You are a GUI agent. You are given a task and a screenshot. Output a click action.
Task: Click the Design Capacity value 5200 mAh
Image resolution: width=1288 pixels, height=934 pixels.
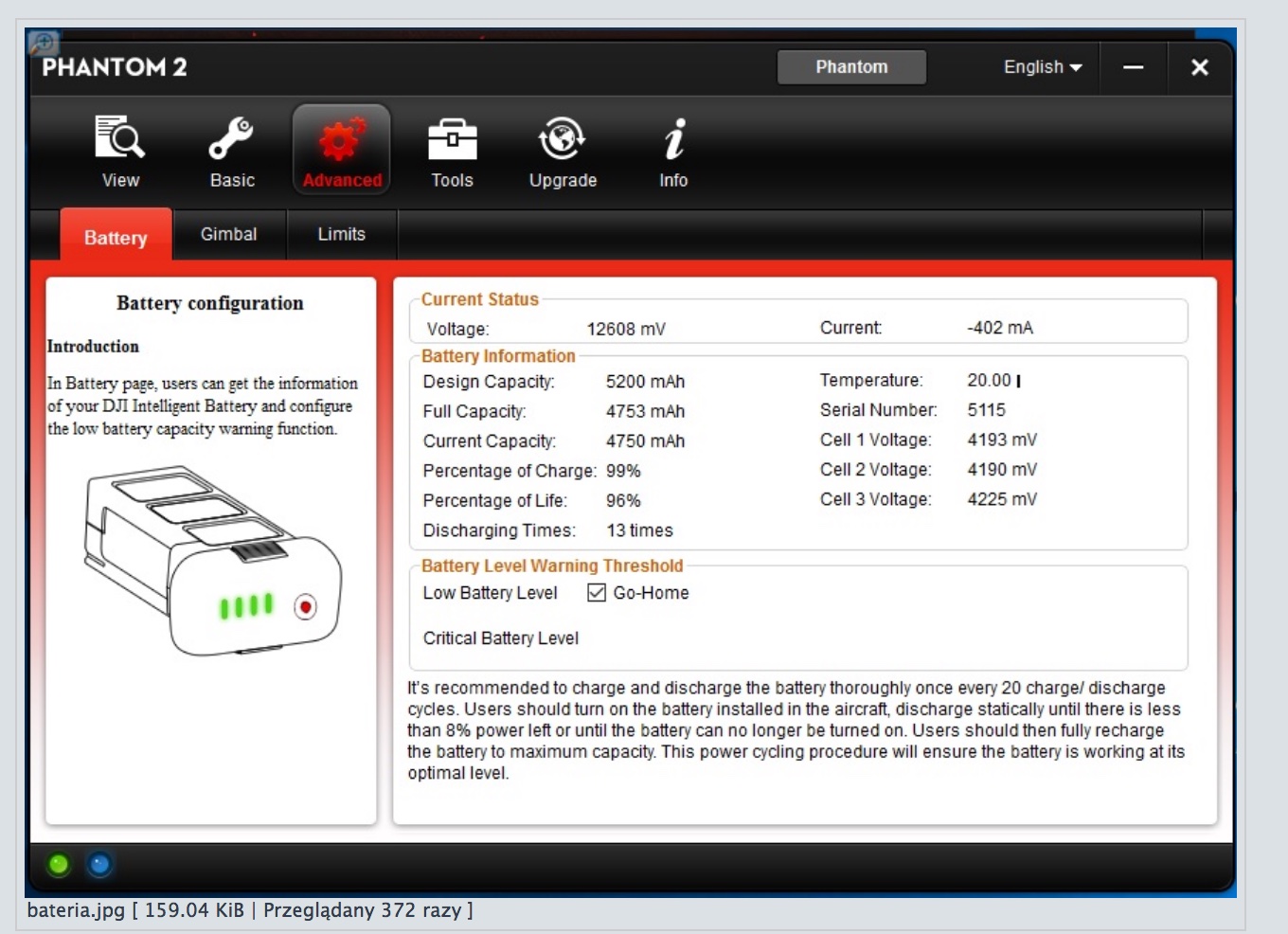645,382
